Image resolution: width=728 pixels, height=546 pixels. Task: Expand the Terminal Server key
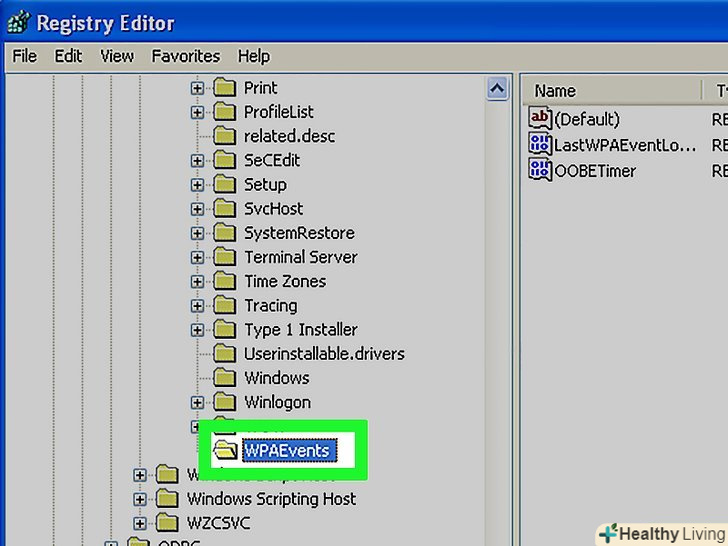pos(197,257)
